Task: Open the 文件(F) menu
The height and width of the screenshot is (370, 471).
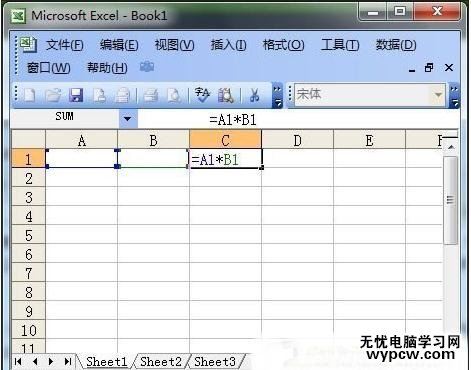Action: tap(65, 45)
